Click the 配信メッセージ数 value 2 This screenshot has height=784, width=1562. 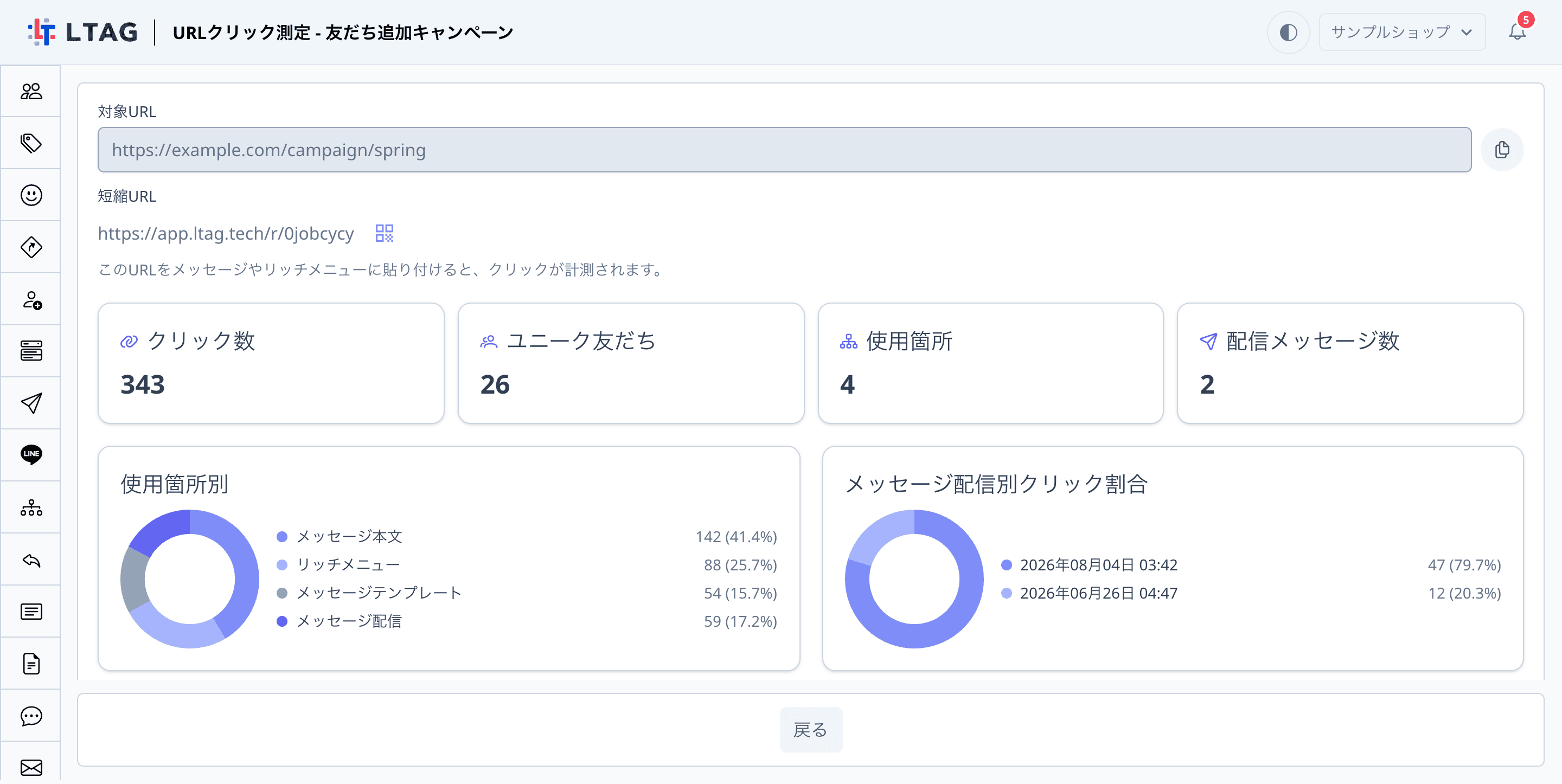(x=1207, y=384)
